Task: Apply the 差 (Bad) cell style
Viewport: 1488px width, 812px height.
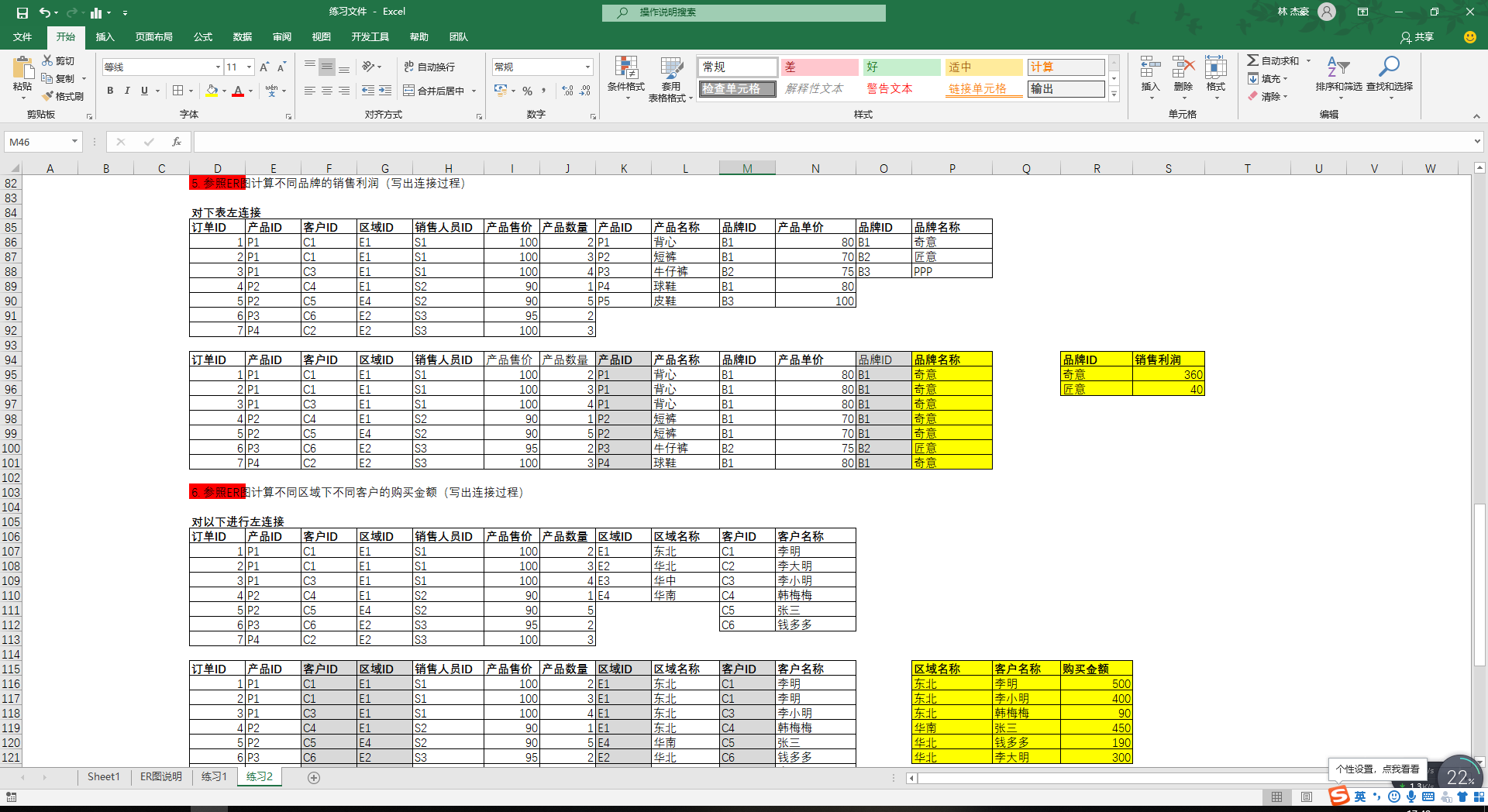Action: (x=819, y=67)
